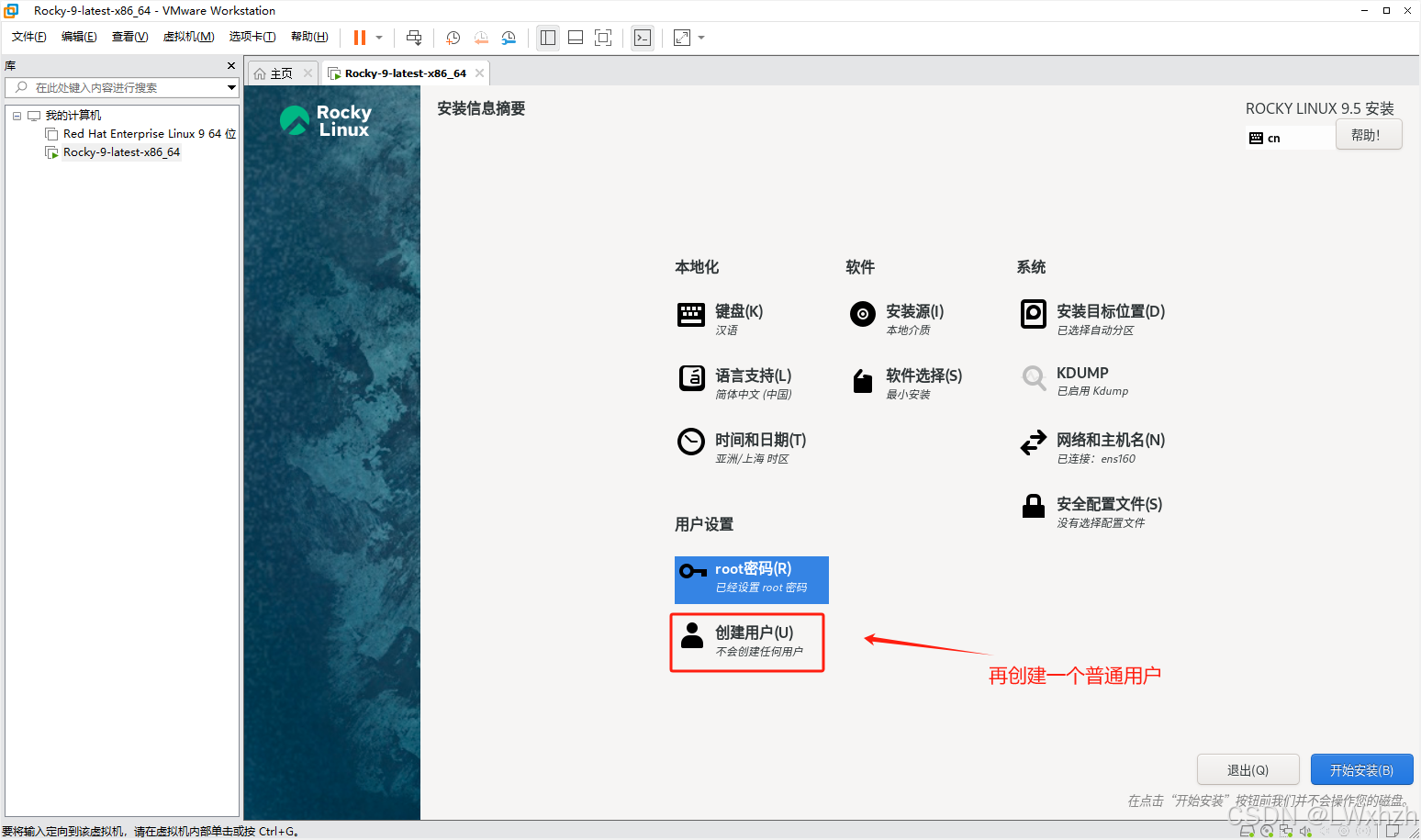Take a snapshot of the VM
Image resolution: width=1421 pixels, height=840 pixels.
tap(453, 38)
